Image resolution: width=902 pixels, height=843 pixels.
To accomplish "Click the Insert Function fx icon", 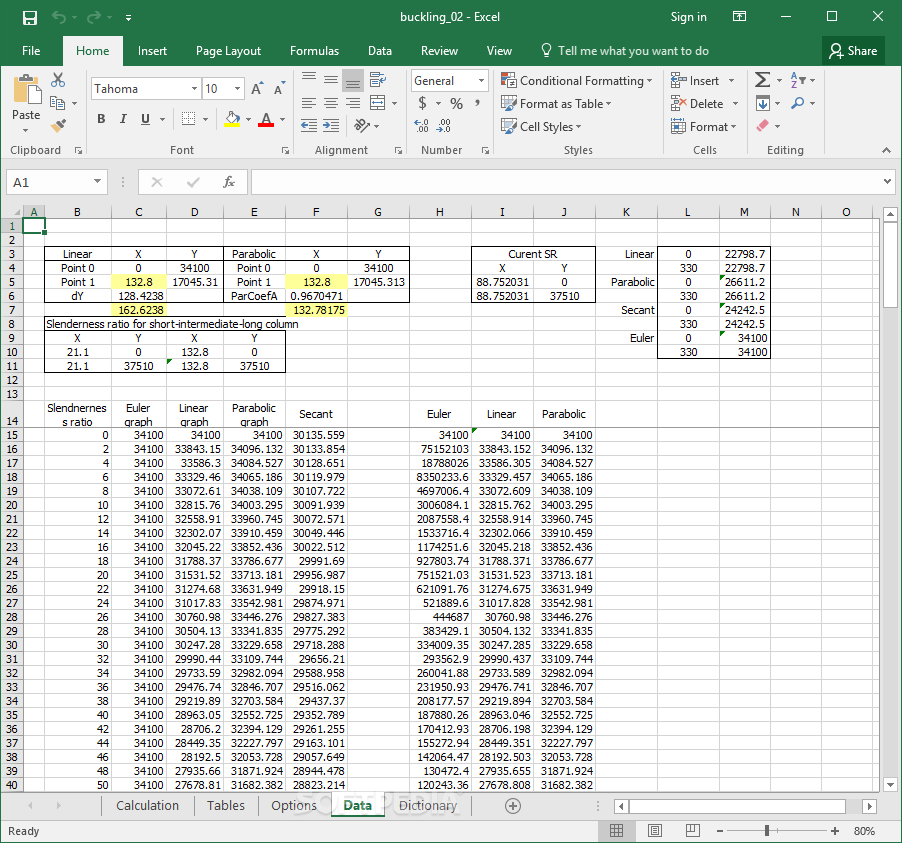I will click(228, 182).
